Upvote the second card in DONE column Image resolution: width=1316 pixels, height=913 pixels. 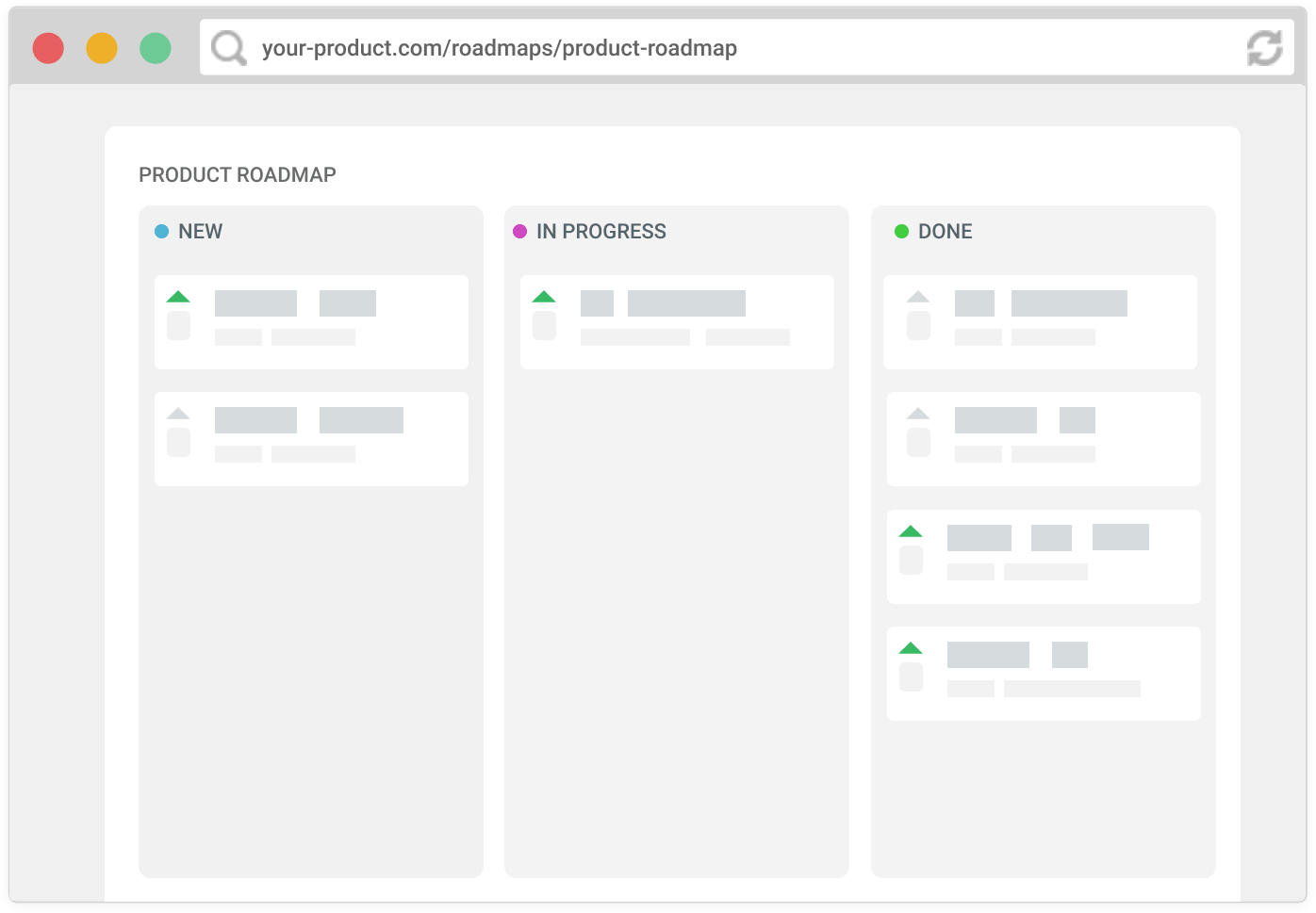918,414
